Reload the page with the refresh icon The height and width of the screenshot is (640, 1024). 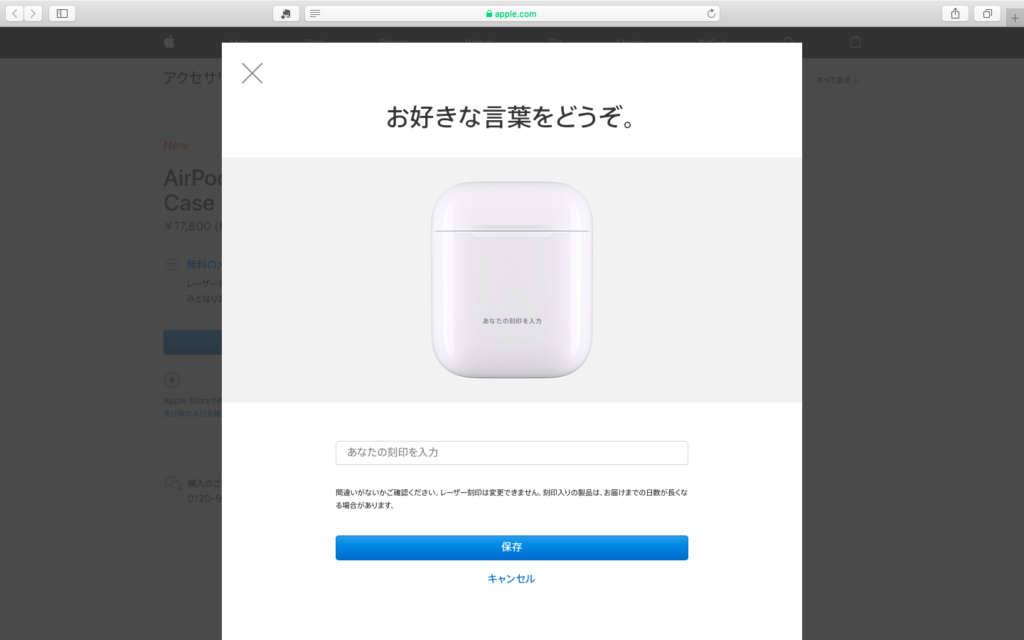[x=711, y=13]
